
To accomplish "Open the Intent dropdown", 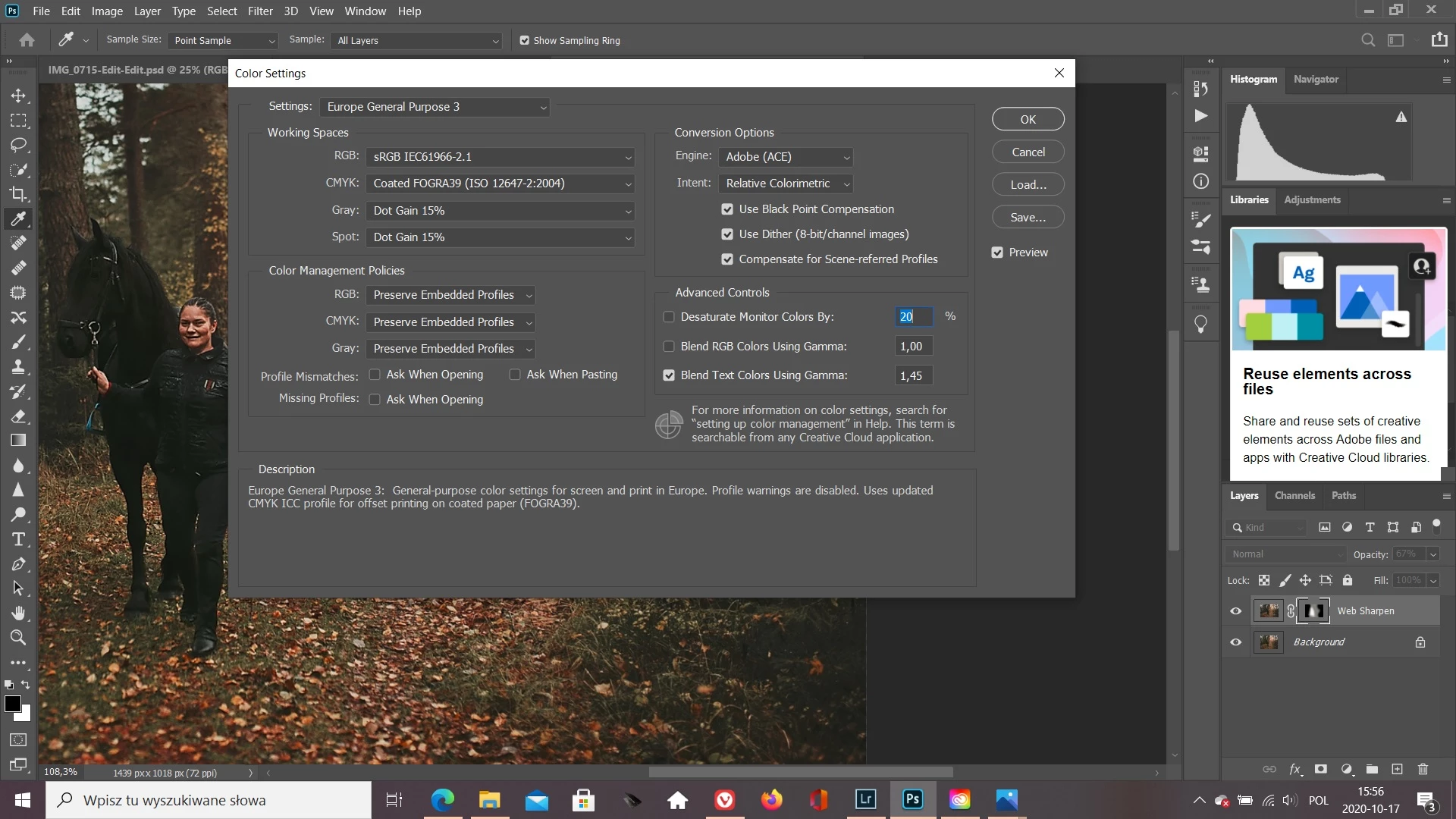I will [x=786, y=184].
